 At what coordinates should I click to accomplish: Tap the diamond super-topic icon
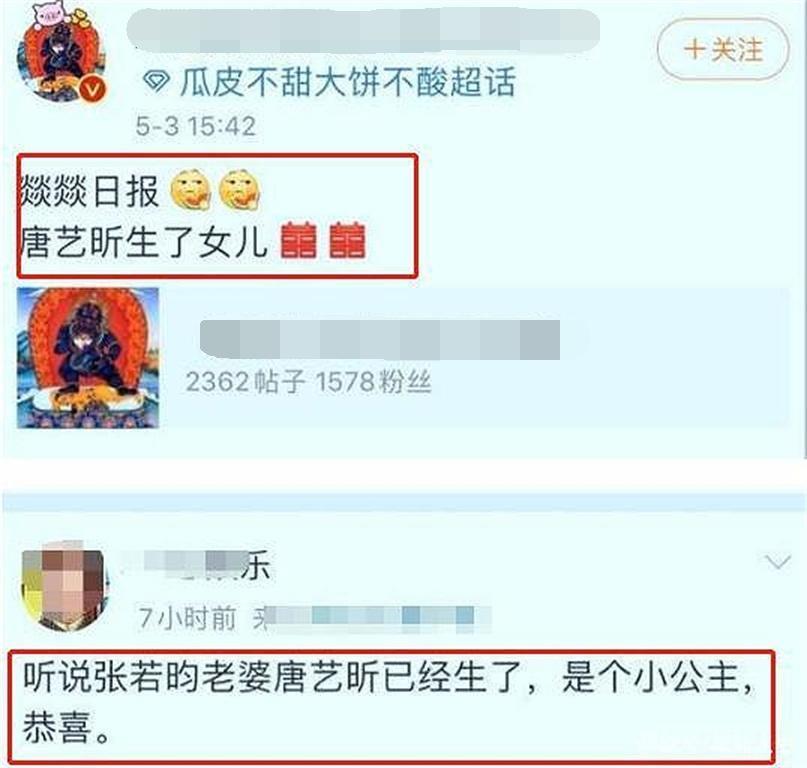[156, 81]
